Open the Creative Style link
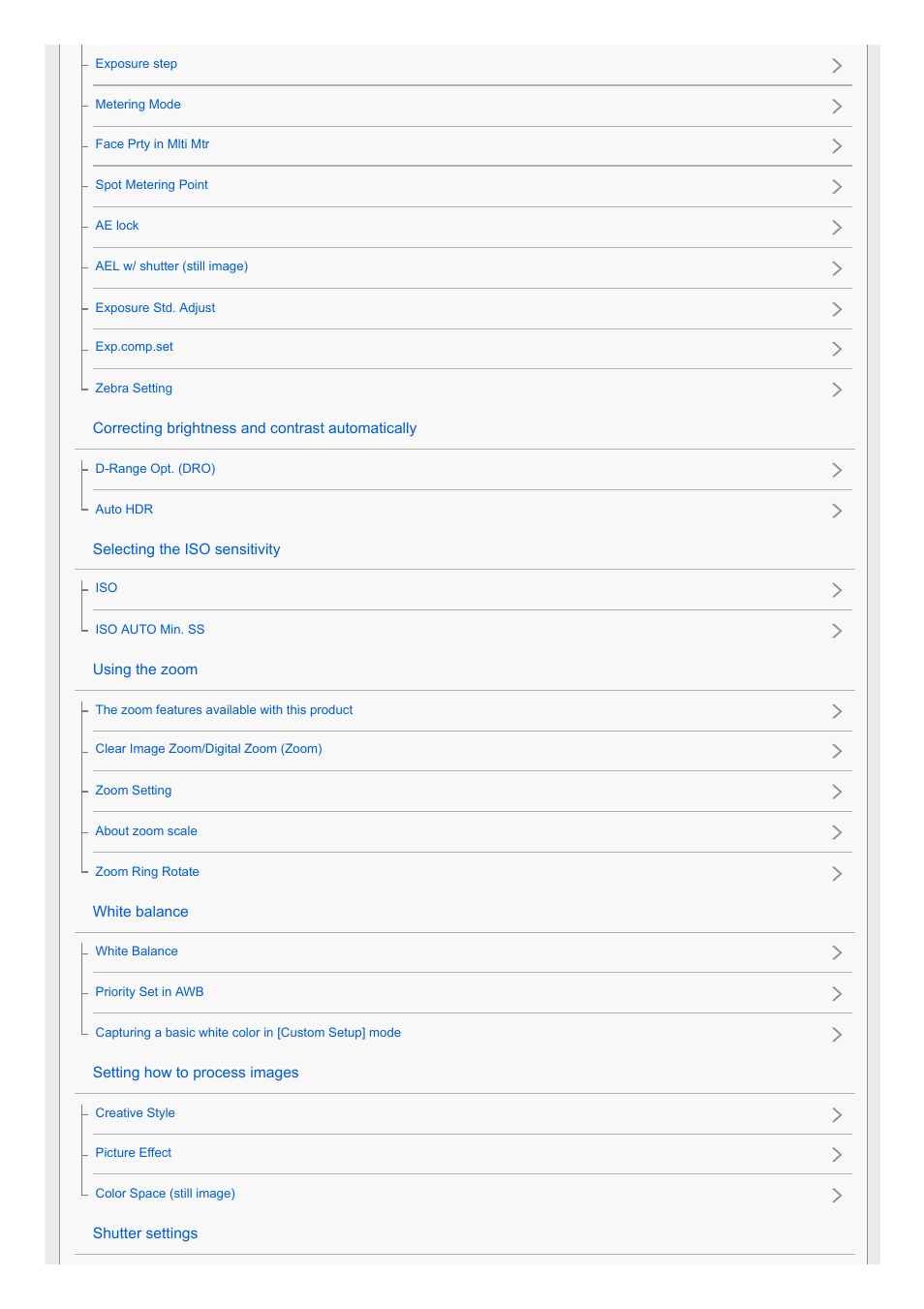Image resolution: width=924 pixels, height=1309 pixels. pyautogui.click(x=135, y=1113)
